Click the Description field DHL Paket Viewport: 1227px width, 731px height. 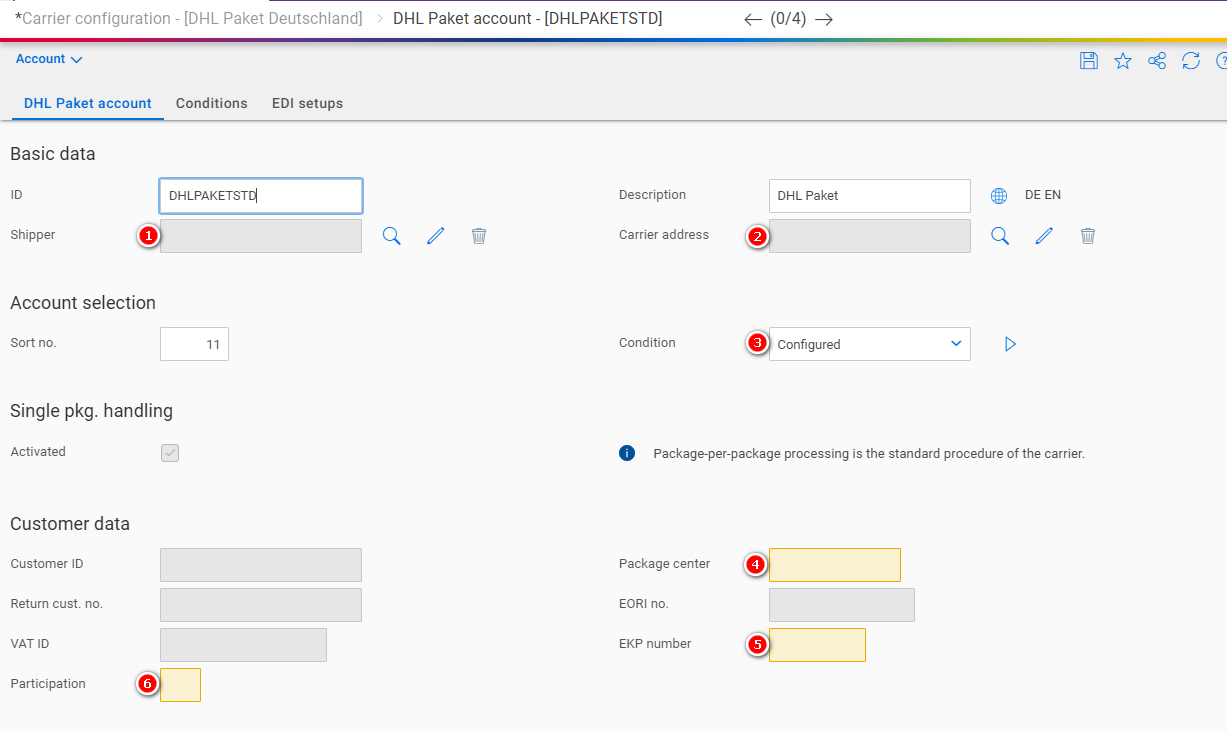(870, 196)
